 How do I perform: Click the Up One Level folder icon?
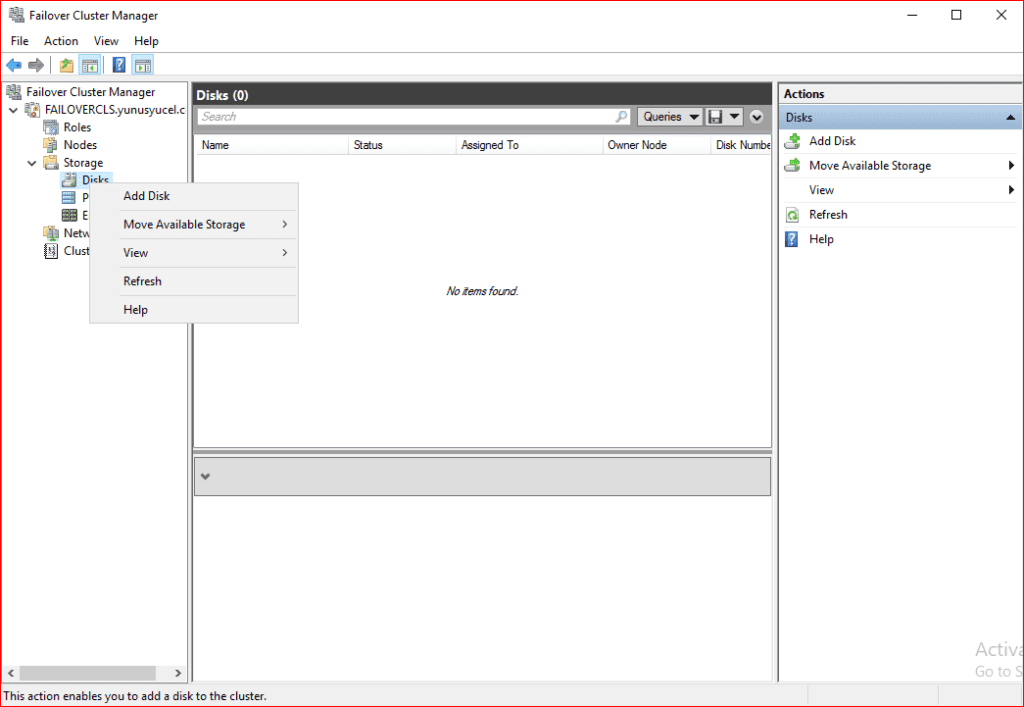[66, 65]
